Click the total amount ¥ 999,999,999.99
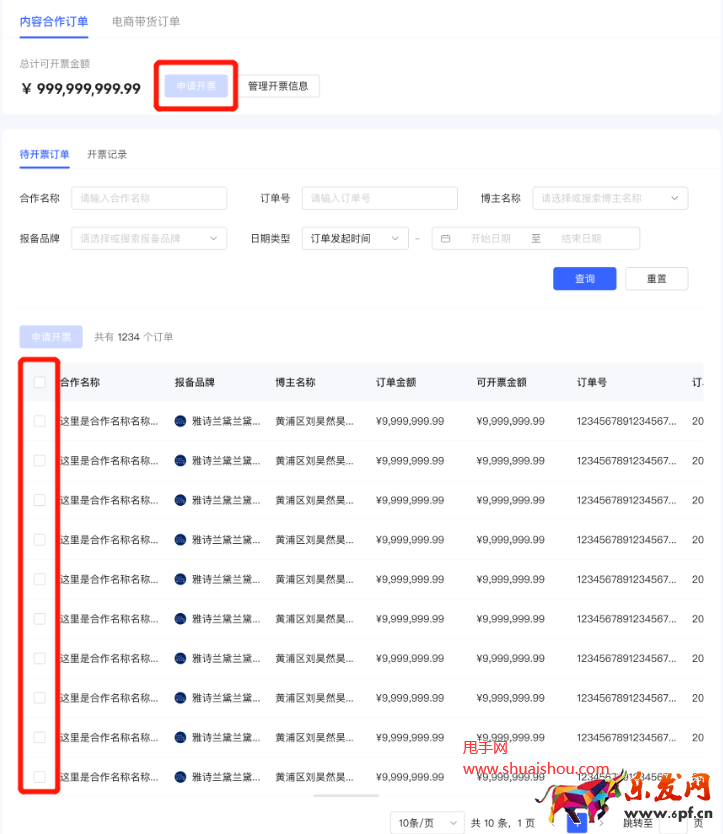The height and width of the screenshot is (834, 723). 81,88
